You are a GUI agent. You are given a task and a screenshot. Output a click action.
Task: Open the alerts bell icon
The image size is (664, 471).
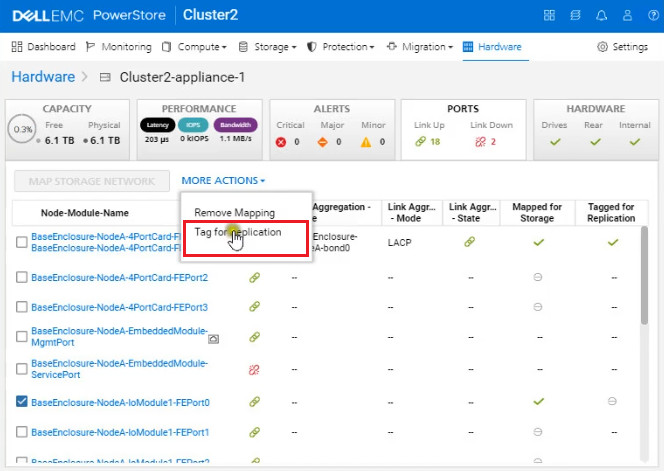click(x=601, y=16)
